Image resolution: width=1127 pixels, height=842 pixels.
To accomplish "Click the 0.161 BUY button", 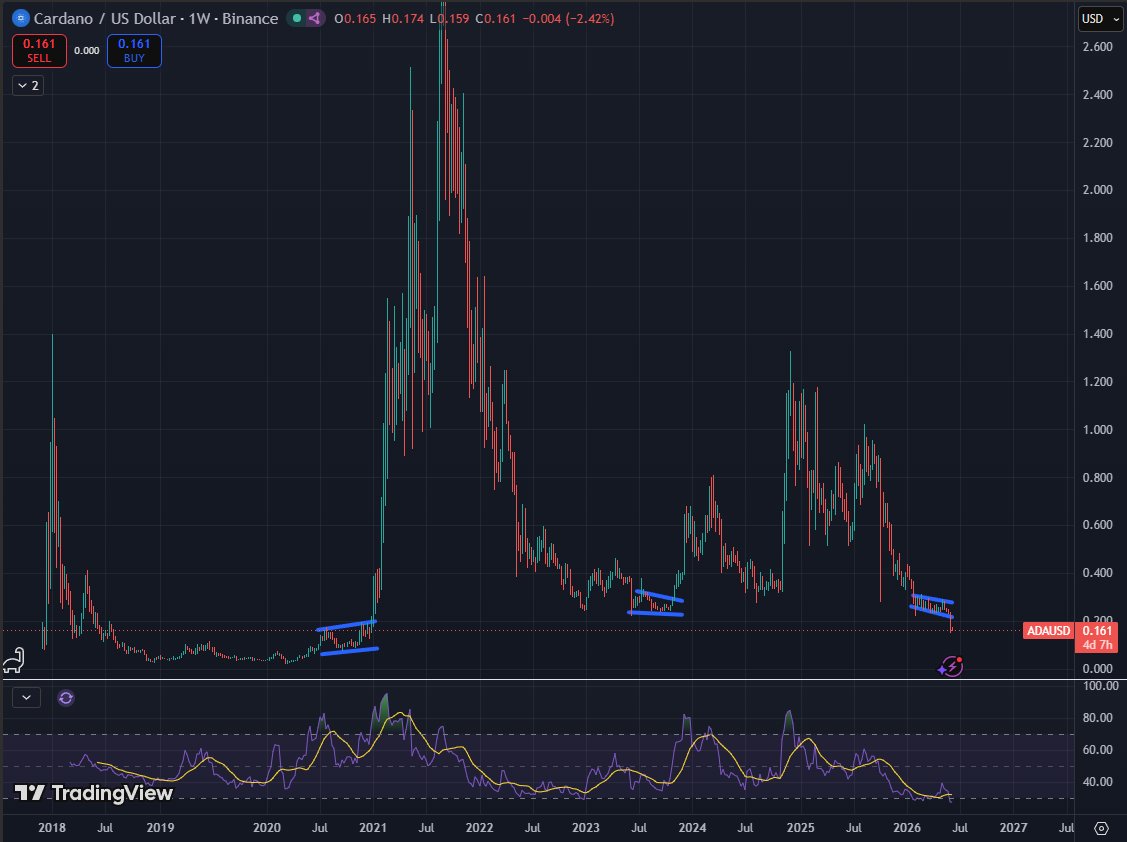I will coord(134,50).
